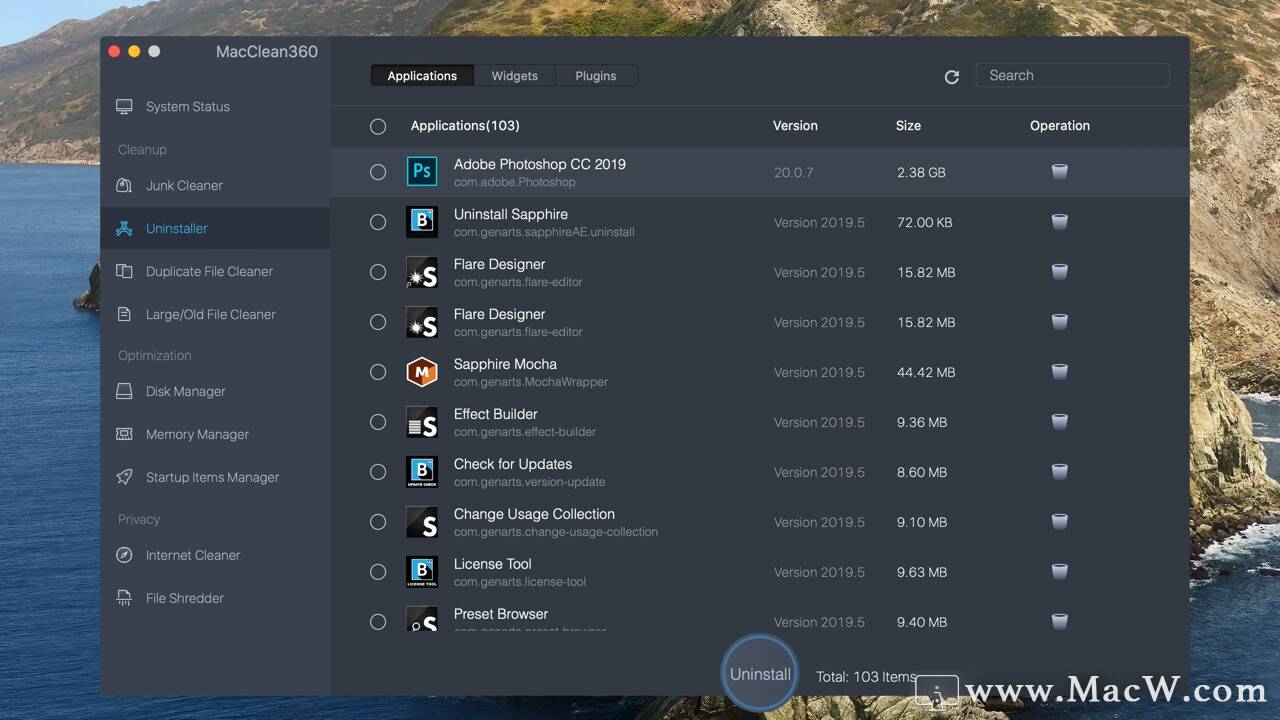1280x720 pixels.
Task: Select the Check for Updates checkbox
Action: (x=378, y=472)
